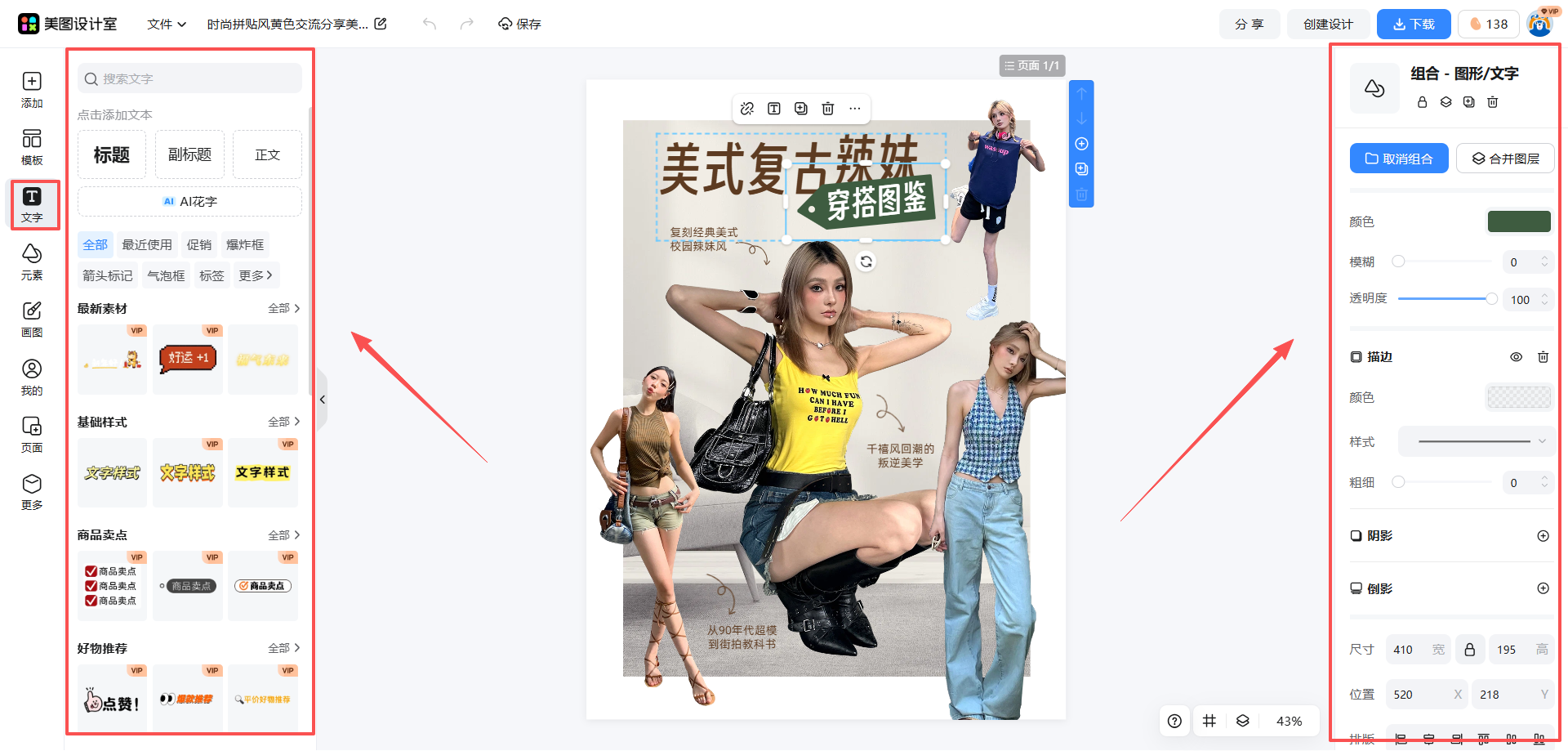The height and width of the screenshot is (751, 1568).
Task: Click the 取消组合 ungroup button
Action: point(1398,159)
